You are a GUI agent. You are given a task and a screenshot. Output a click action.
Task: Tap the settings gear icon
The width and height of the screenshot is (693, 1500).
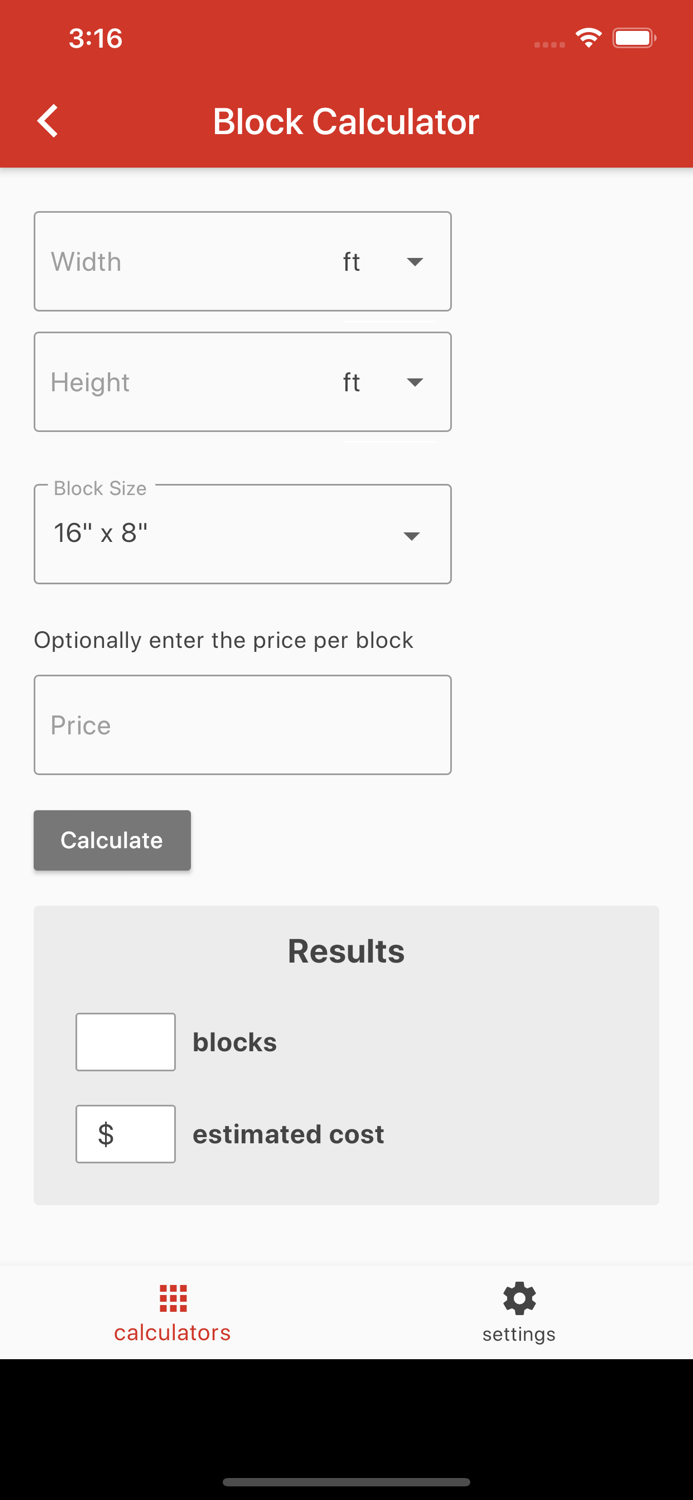(x=519, y=1297)
